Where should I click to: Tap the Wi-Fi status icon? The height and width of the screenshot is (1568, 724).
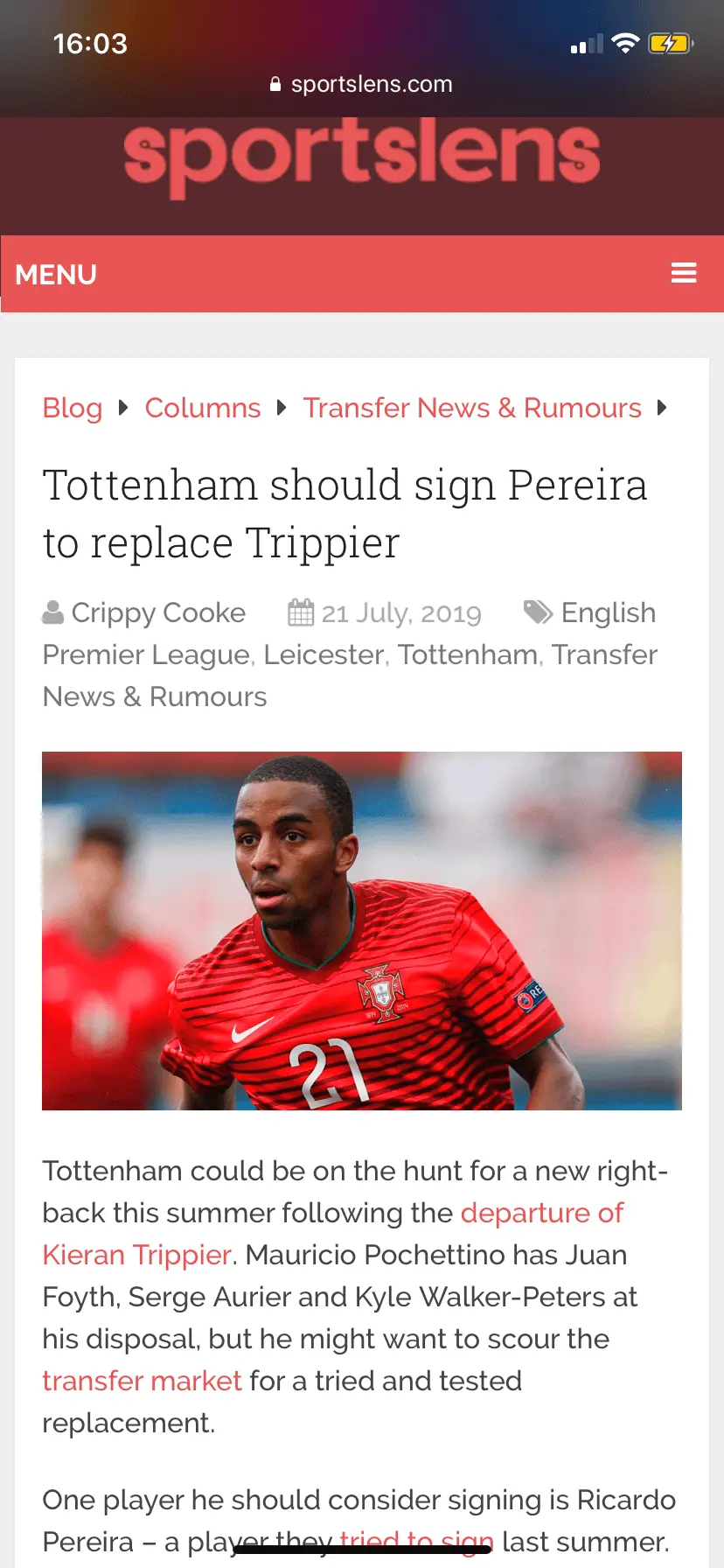(625, 43)
